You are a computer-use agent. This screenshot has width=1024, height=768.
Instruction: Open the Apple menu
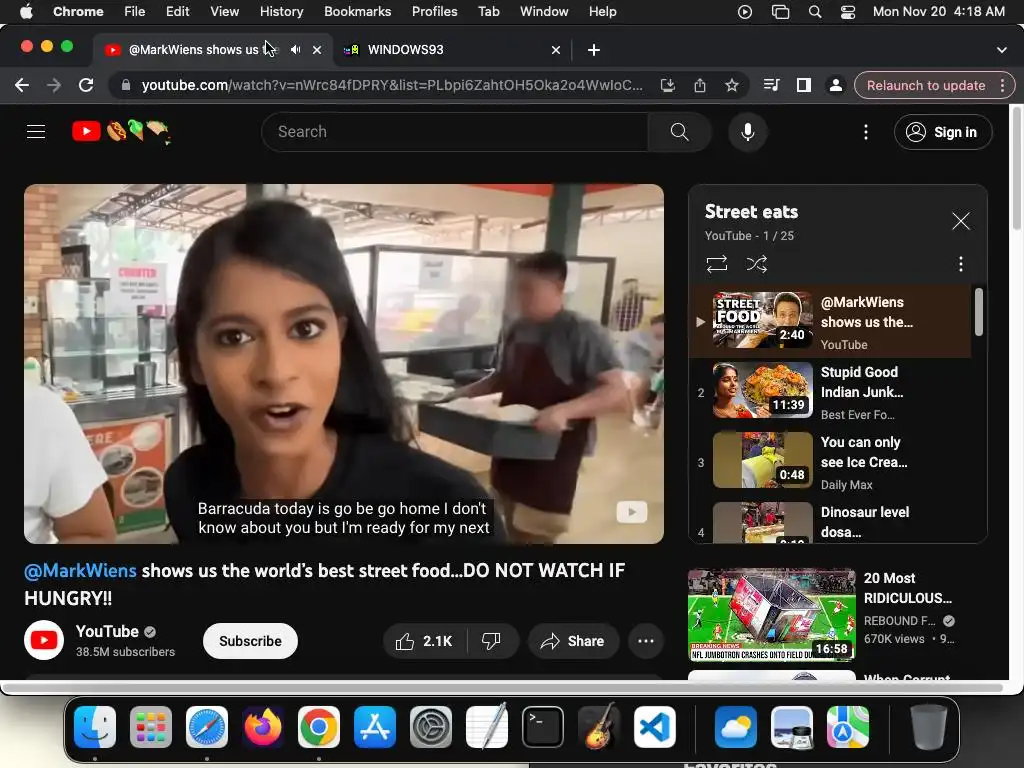26,11
